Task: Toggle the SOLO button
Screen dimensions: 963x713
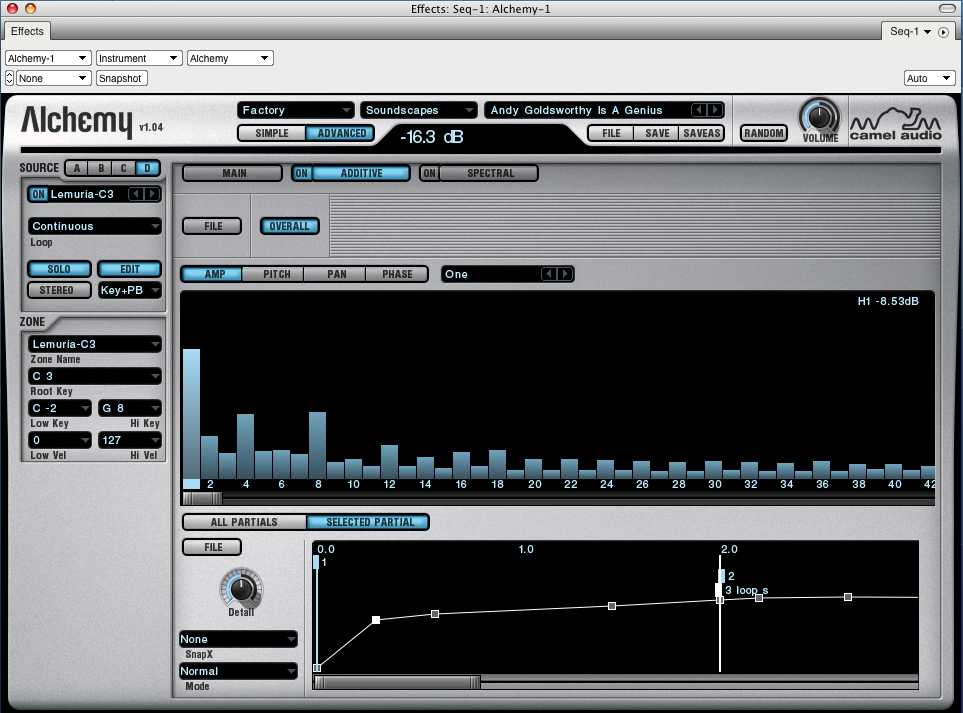Action: [x=59, y=269]
